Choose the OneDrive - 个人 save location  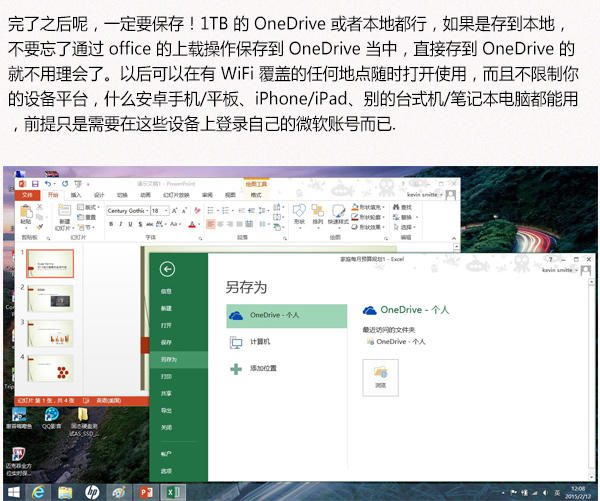[287, 316]
